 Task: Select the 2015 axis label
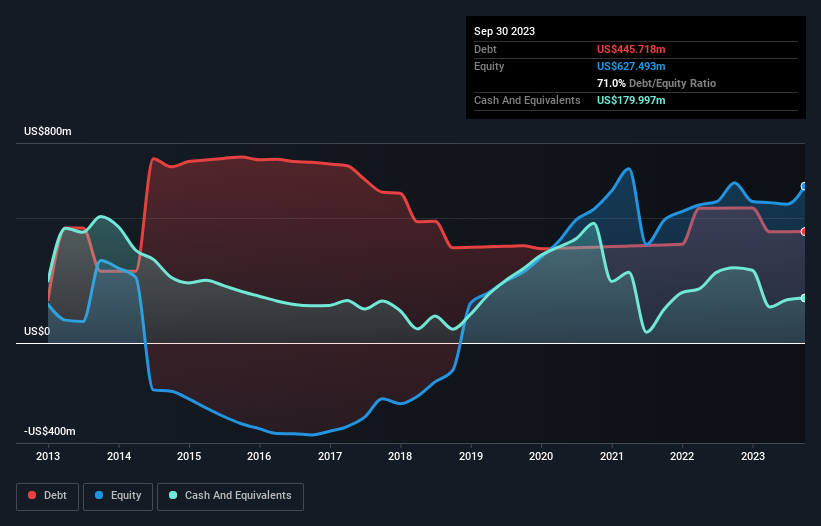click(x=189, y=456)
